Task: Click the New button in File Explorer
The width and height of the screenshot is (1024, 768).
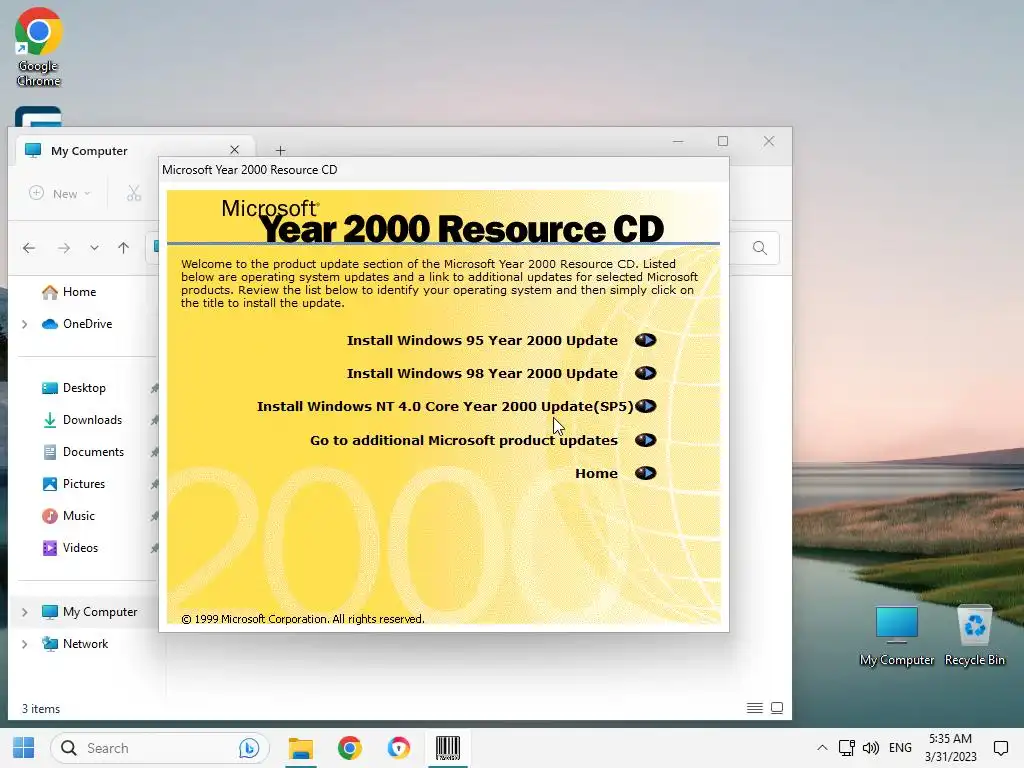Action: [60, 194]
